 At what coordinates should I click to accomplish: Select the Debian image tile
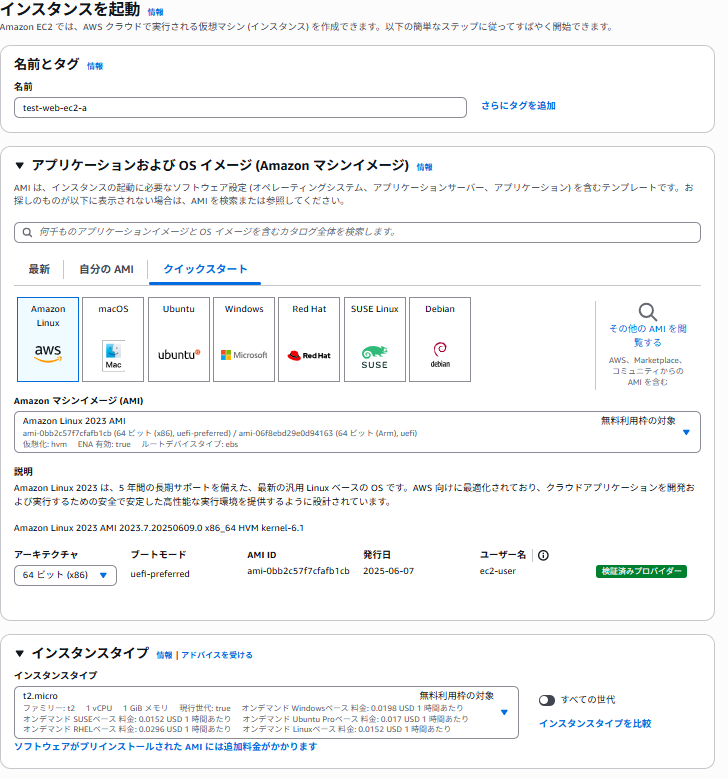440,339
